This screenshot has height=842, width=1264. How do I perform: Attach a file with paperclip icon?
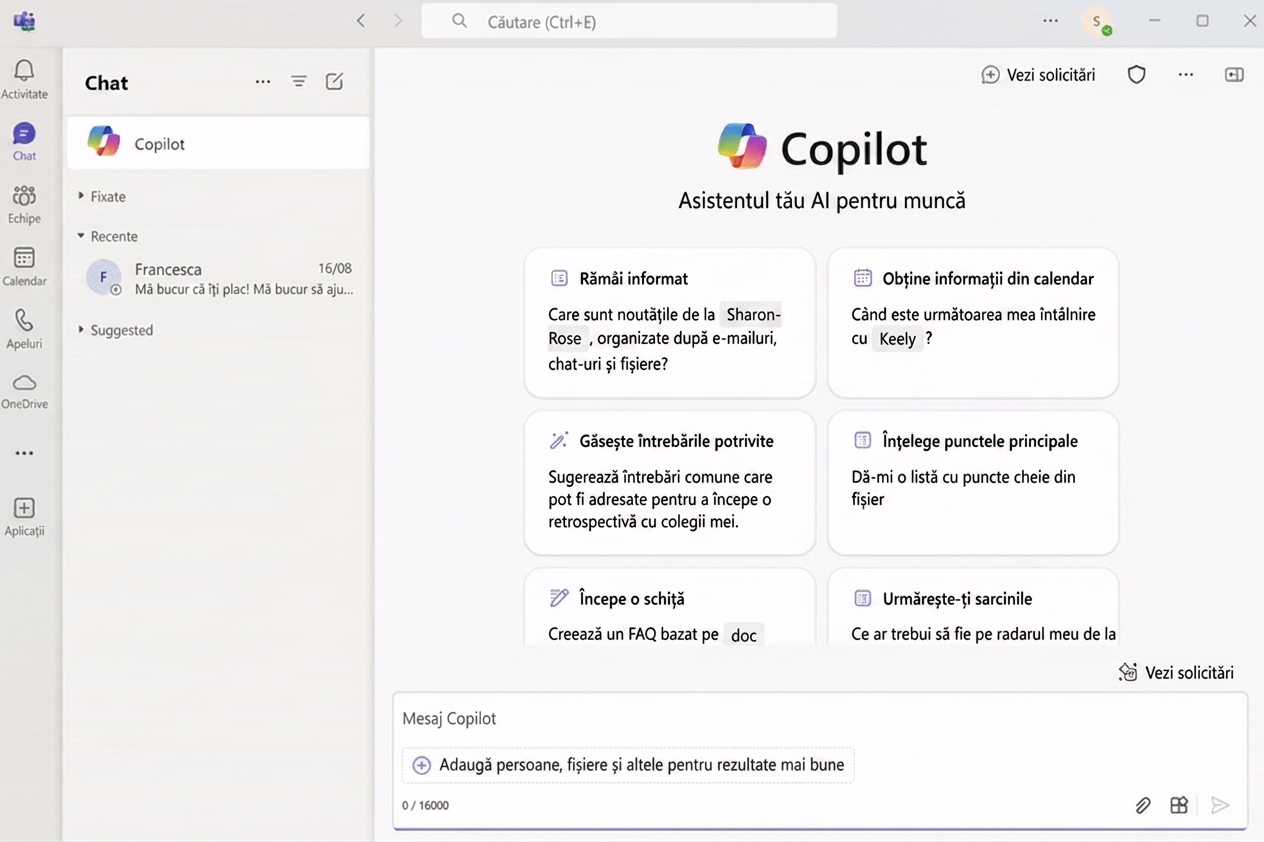pyautogui.click(x=1143, y=805)
